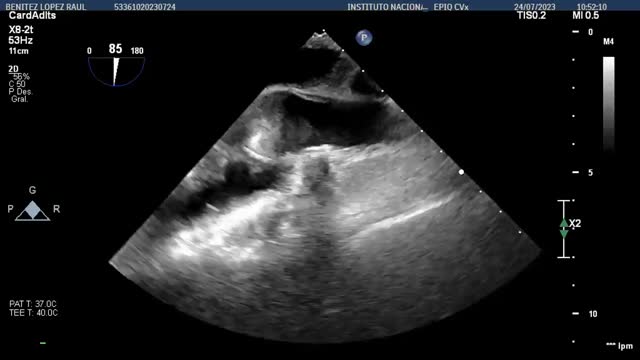Click the time 10:52:10
The image size is (640, 360).
(592, 7)
